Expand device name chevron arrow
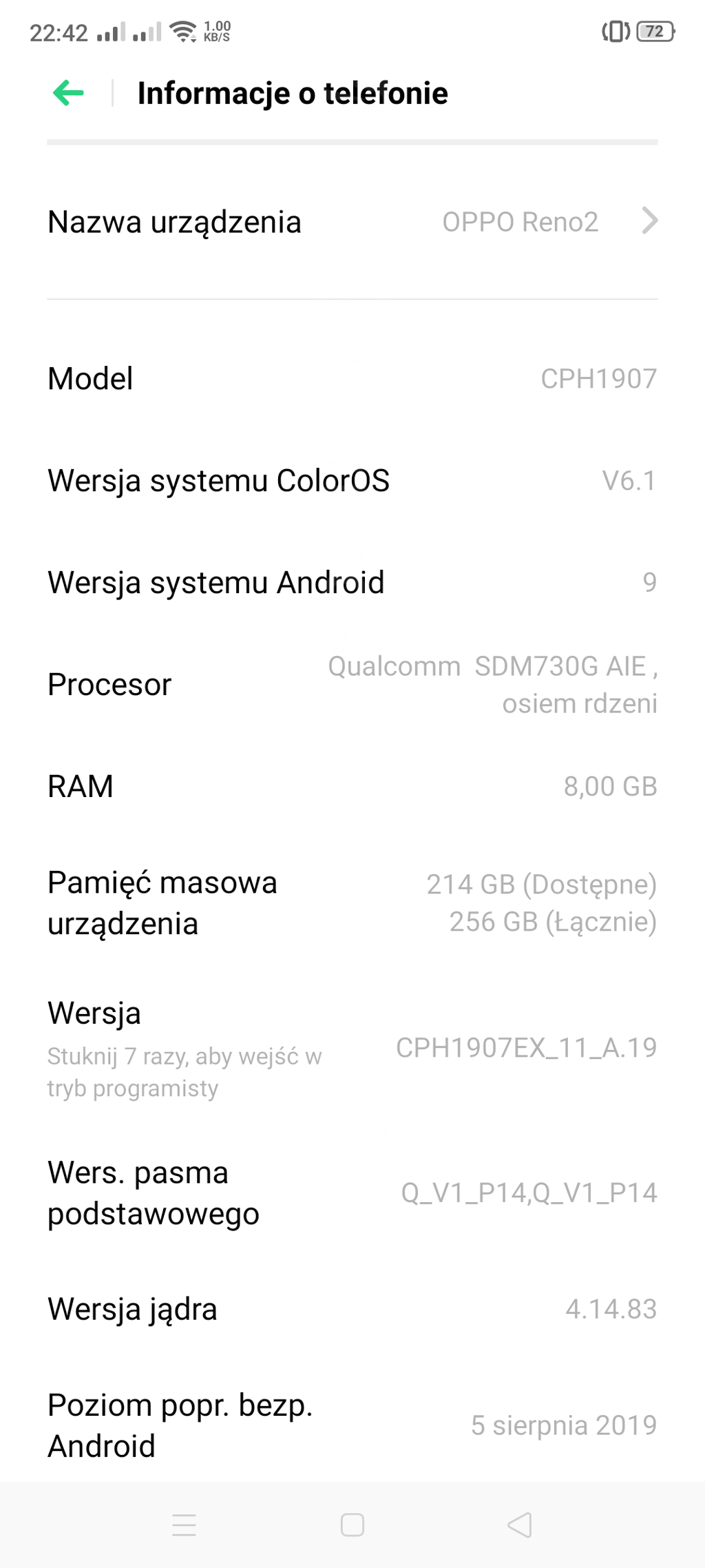The height and width of the screenshot is (1568, 705). point(649,221)
